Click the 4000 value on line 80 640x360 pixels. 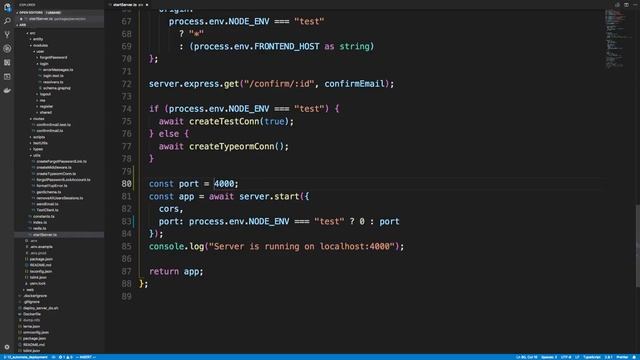224,184
